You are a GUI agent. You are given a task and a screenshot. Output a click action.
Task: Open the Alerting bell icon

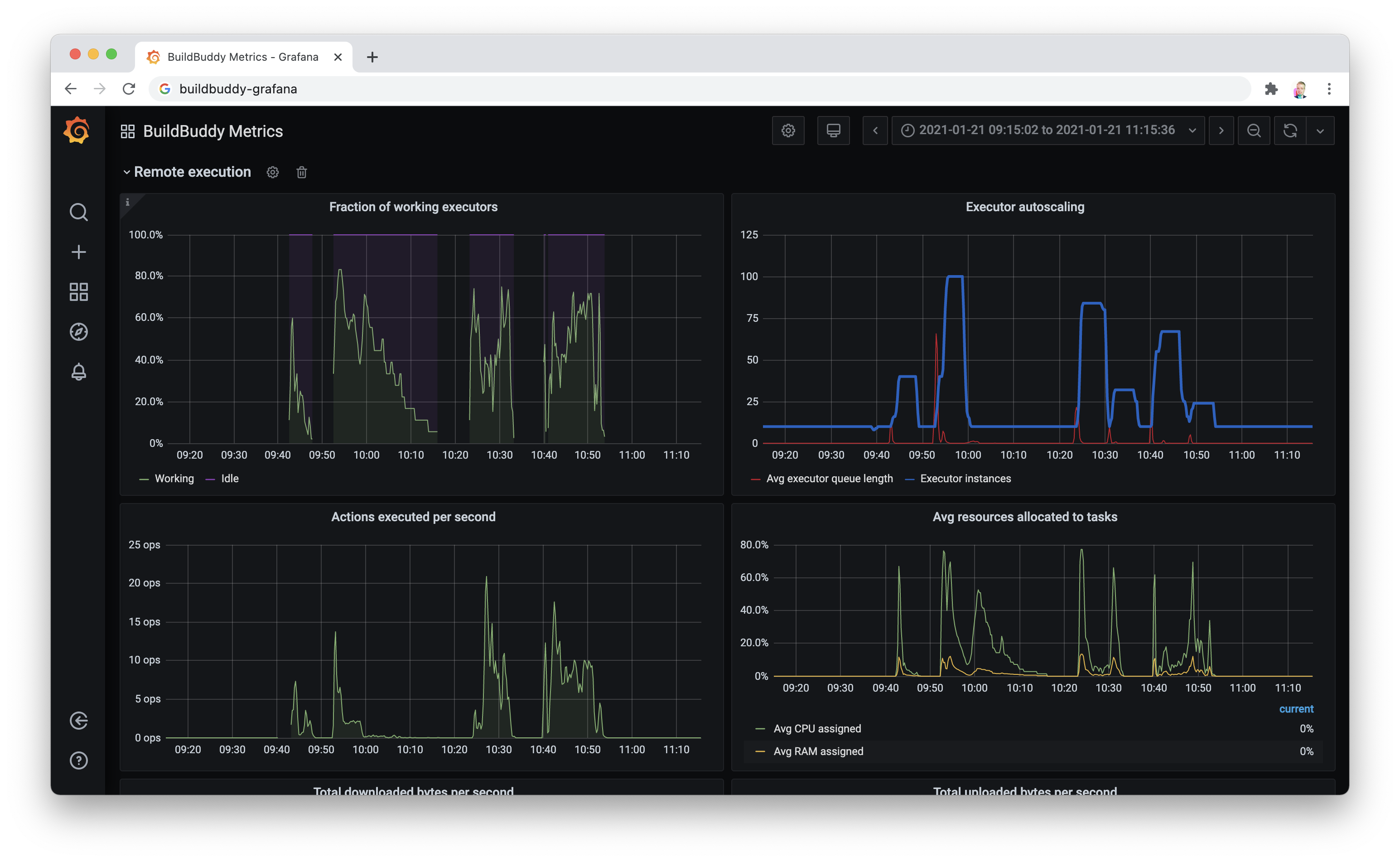[x=79, y=372]
